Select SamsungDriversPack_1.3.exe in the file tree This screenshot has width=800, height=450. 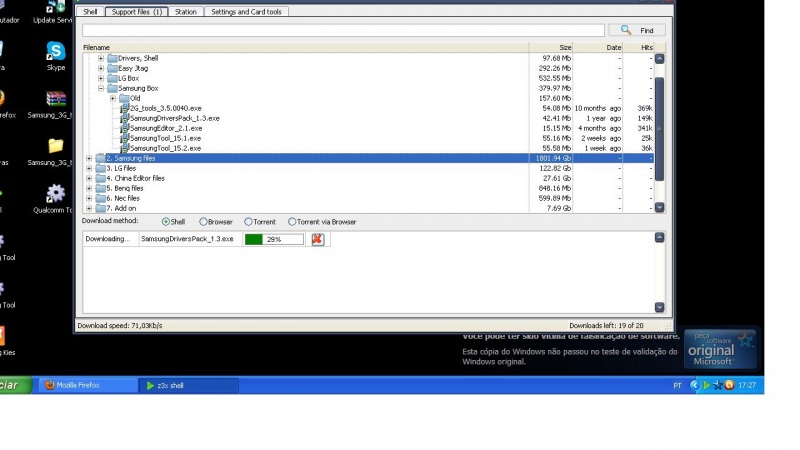click(174, 118)
